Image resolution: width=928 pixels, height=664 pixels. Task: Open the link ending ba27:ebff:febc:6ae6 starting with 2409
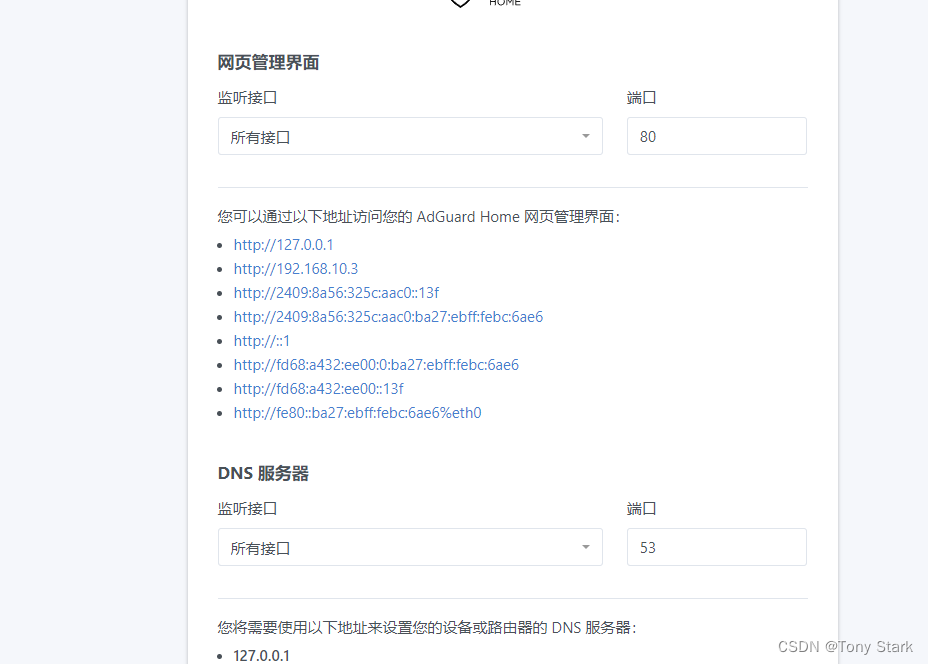[388, 317]
